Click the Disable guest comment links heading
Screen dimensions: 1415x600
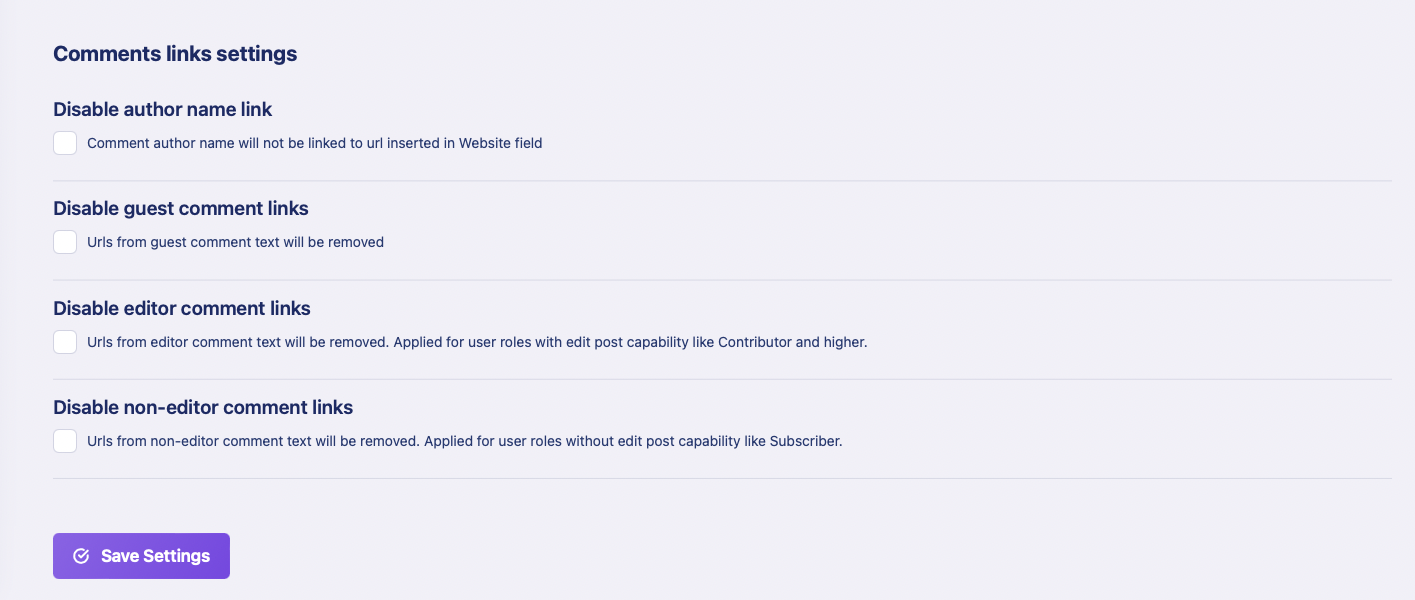coord(181,208)
